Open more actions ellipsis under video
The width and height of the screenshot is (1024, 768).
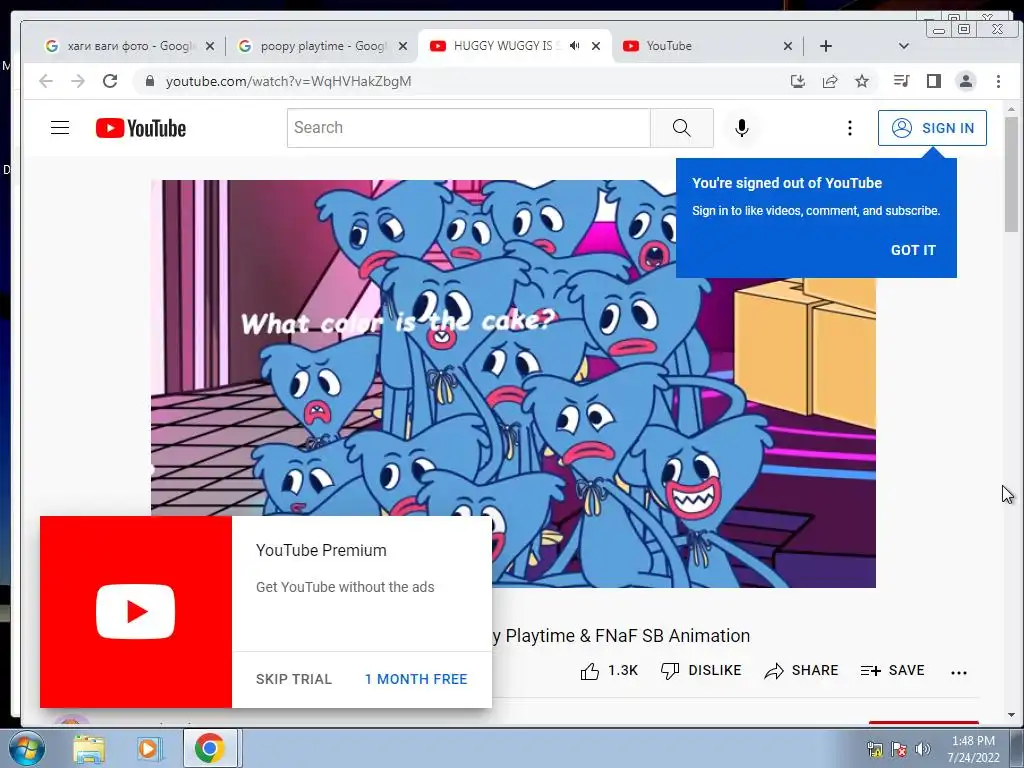[x=958, y=672]
